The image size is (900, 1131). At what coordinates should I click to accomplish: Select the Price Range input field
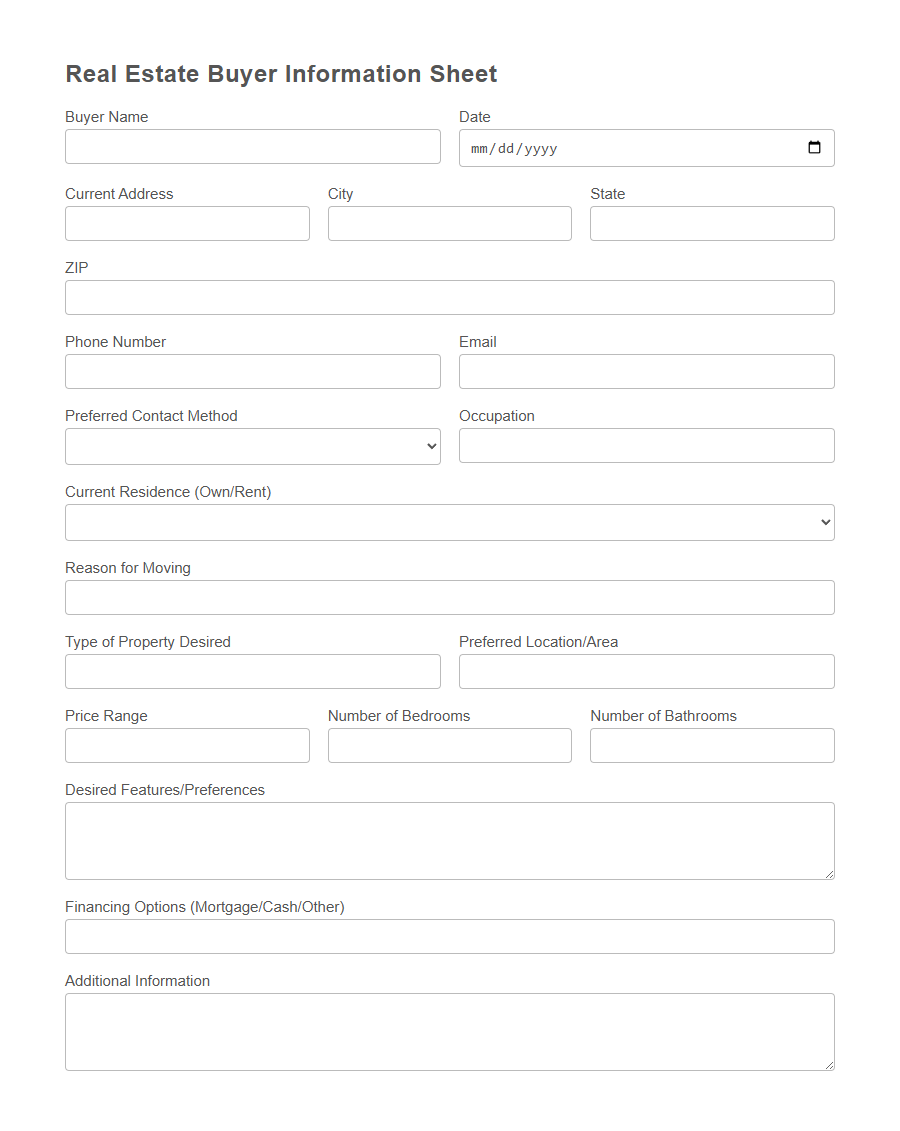[187, 745]
